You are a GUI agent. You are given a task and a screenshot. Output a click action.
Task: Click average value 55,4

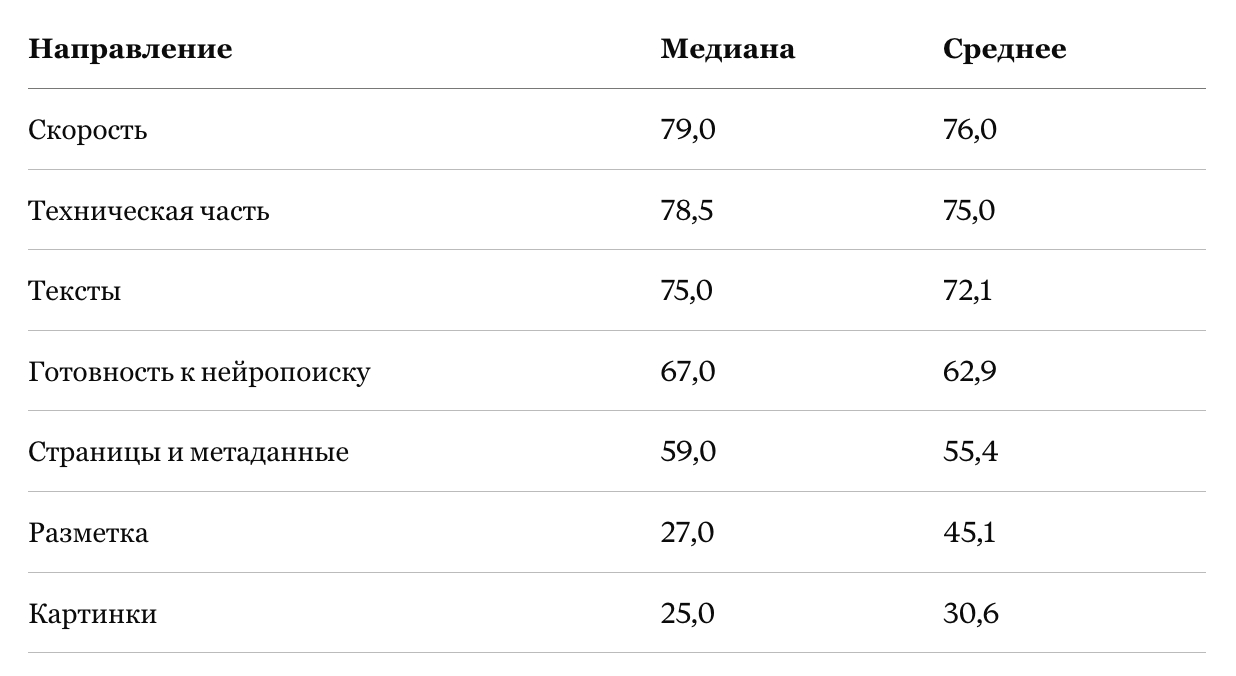[970, 452]
